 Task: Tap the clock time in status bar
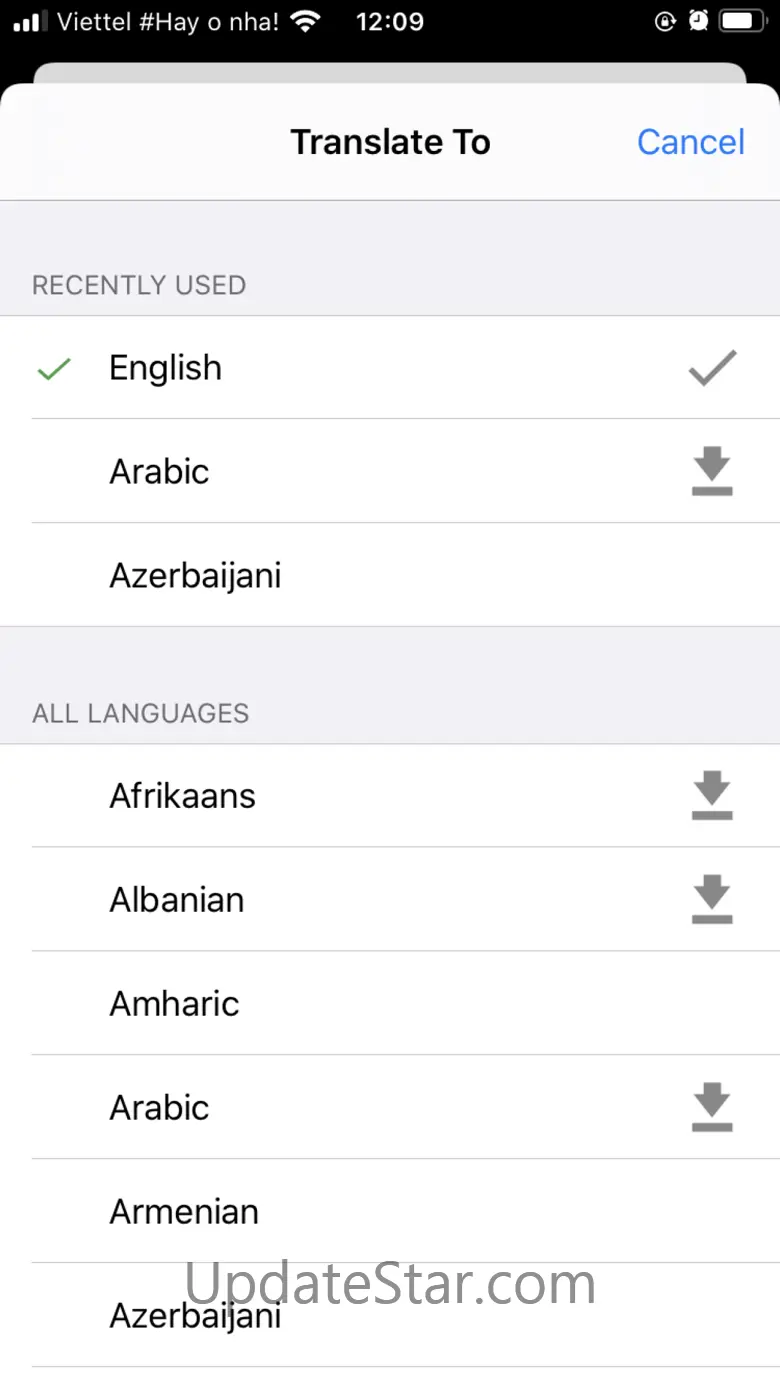pyautogui.click(x=389, y=21)
